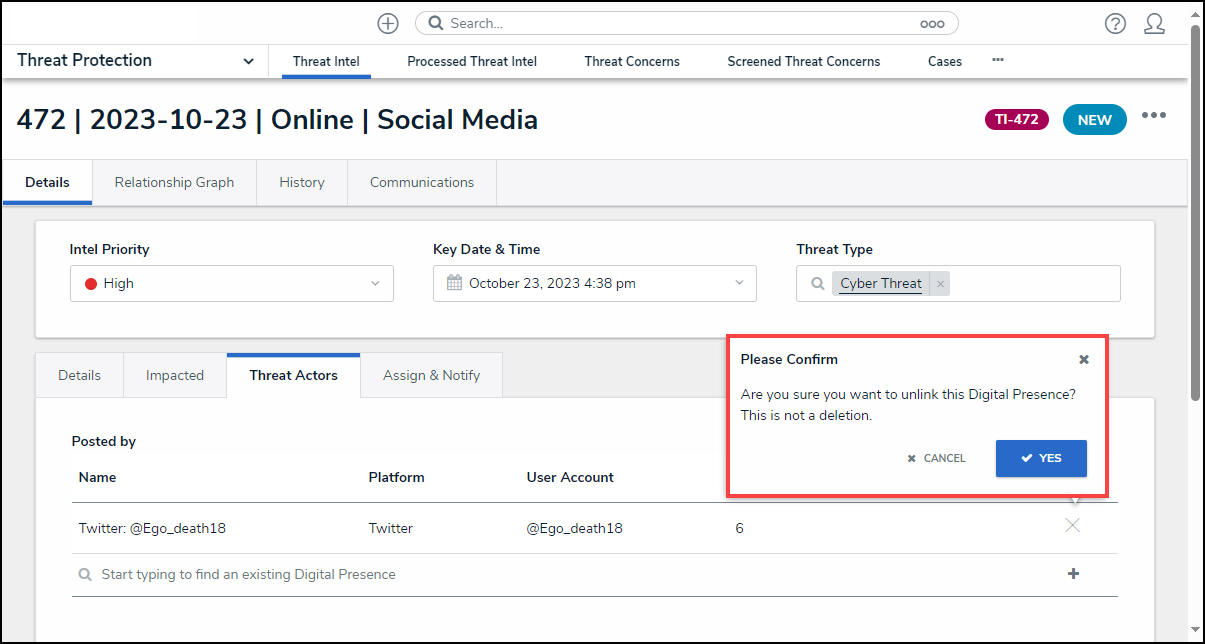Click the advanced search dots in search bar

pos(931,24)
